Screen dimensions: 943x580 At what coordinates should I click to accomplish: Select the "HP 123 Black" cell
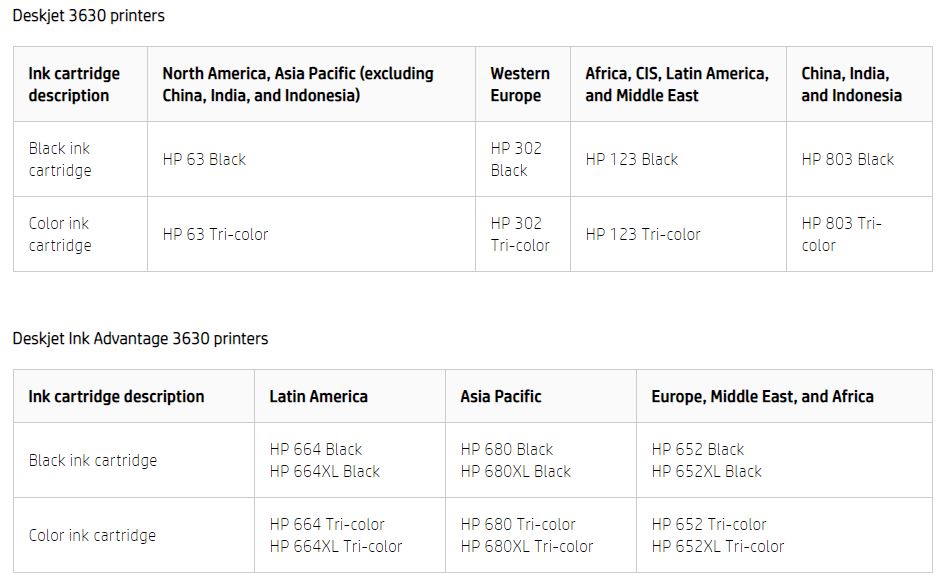tap(632, 159)
